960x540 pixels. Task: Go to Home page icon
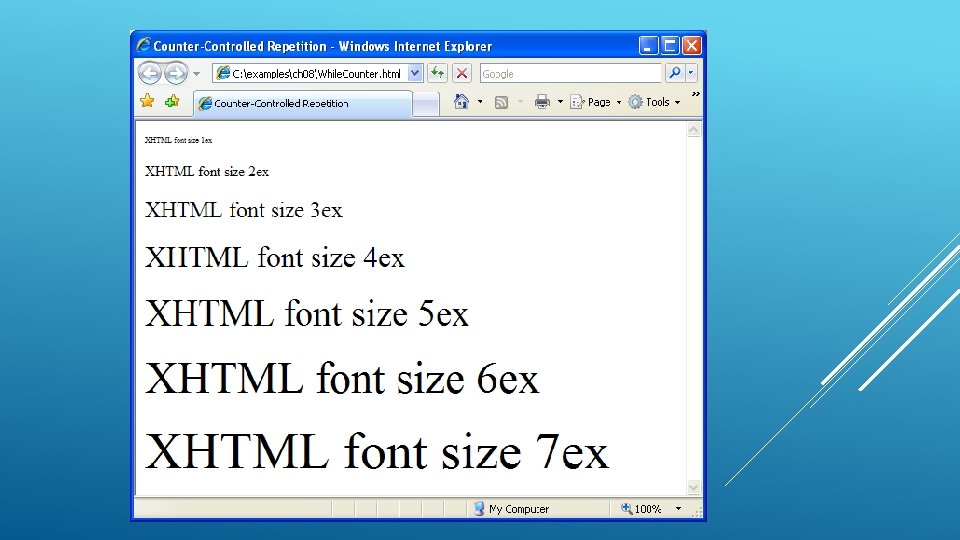pyautogui.click(x=462, y=102)
